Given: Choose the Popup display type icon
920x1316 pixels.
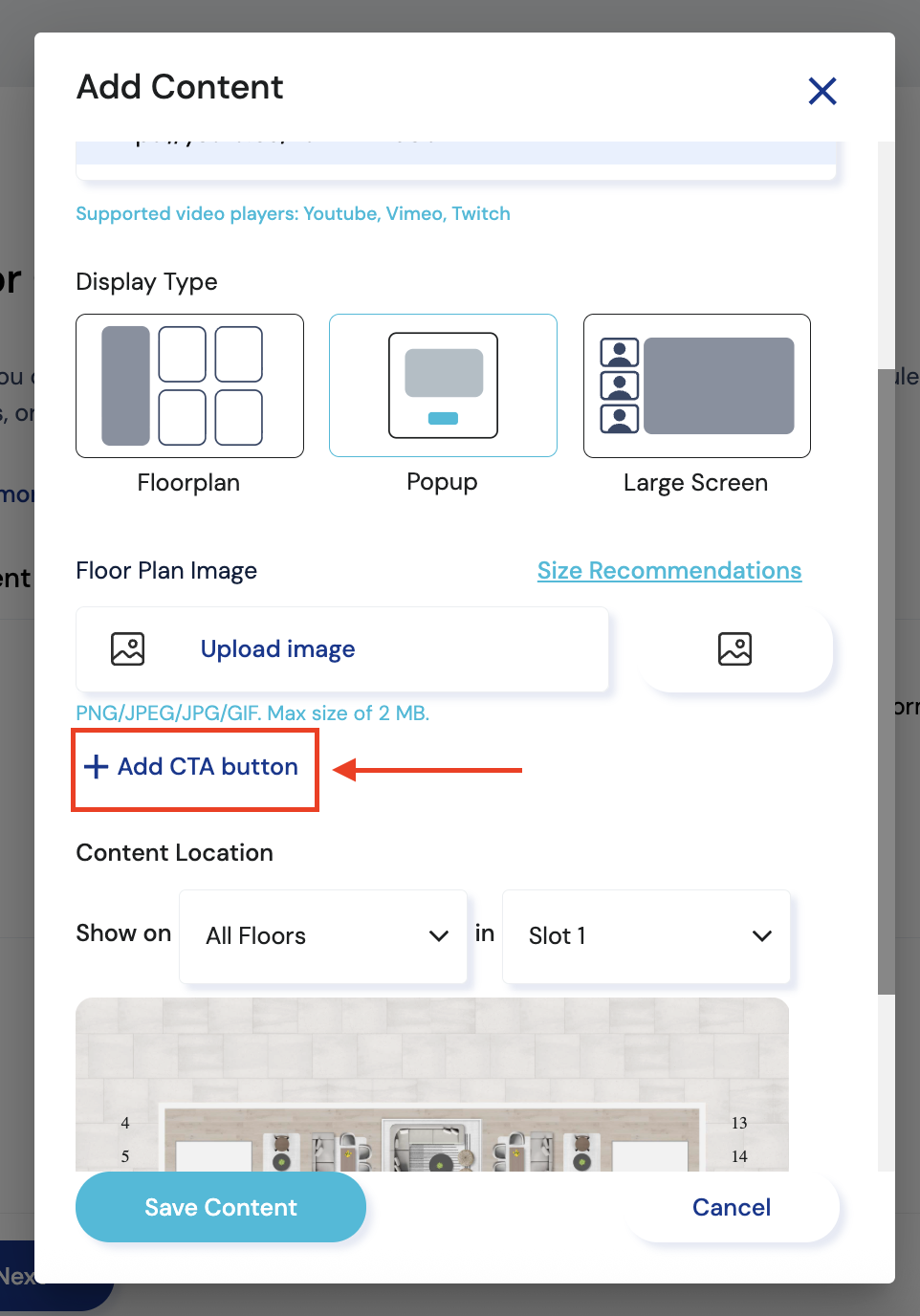Looking at the screenshot, I should pos(443,385).
